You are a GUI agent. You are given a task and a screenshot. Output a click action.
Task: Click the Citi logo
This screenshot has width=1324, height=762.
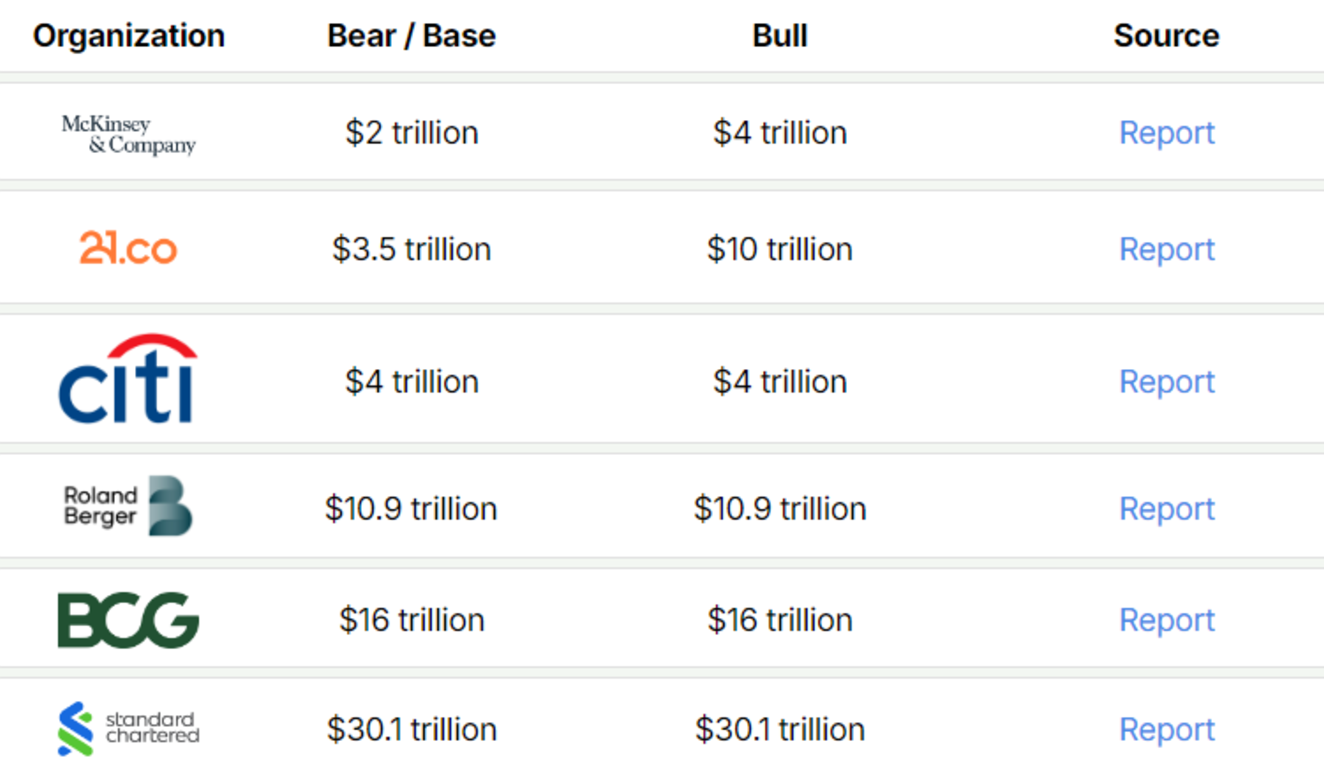[128, 379]
